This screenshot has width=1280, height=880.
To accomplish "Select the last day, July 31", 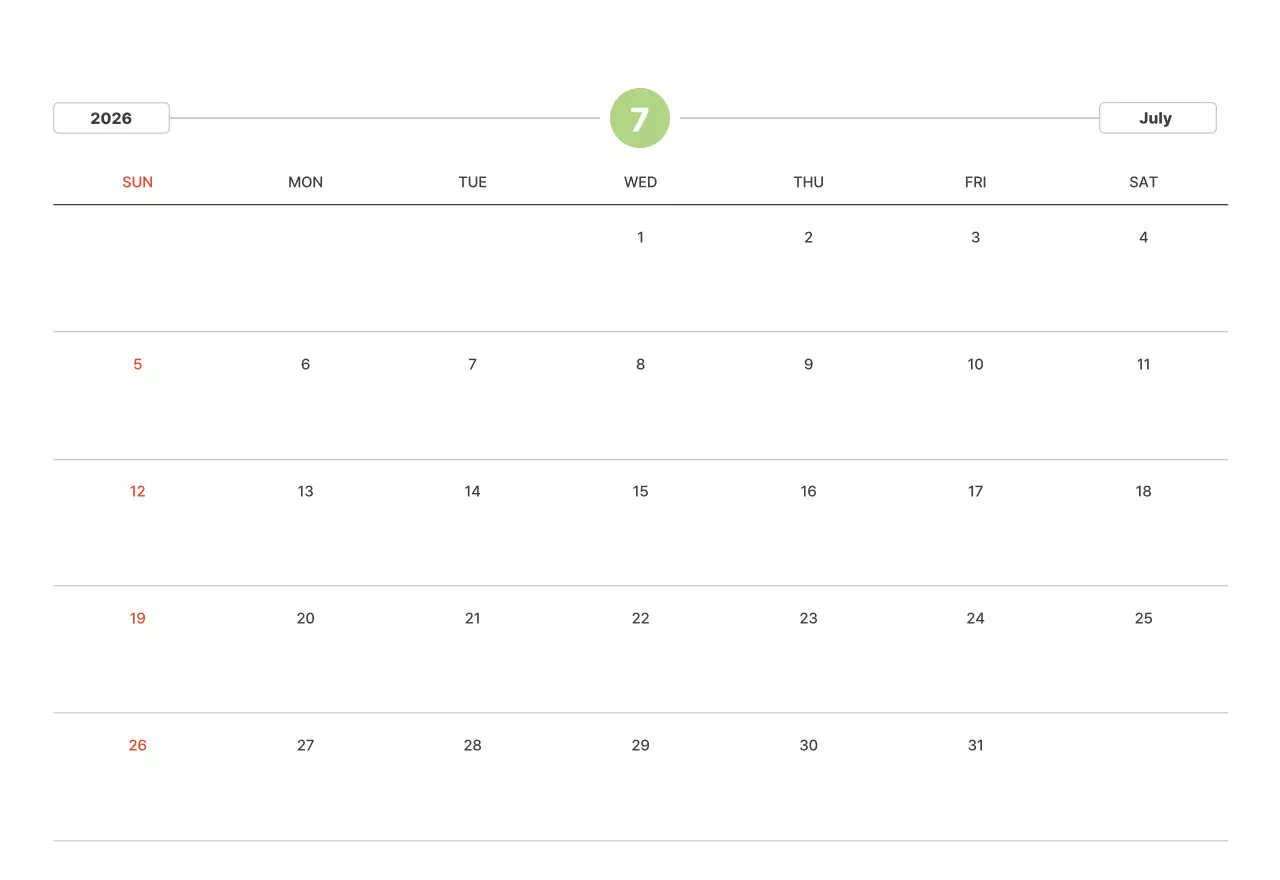I will [x=975, y=746].
